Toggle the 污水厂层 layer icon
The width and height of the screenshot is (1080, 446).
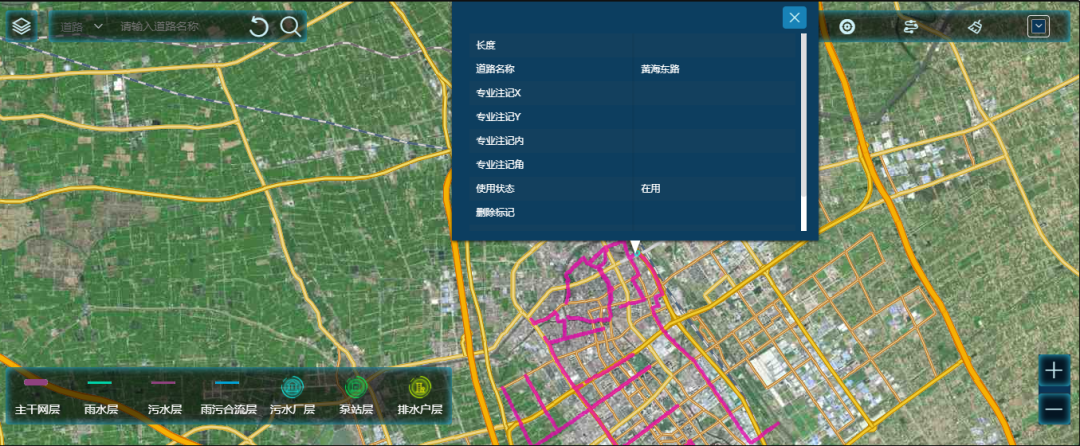(292, 387)
